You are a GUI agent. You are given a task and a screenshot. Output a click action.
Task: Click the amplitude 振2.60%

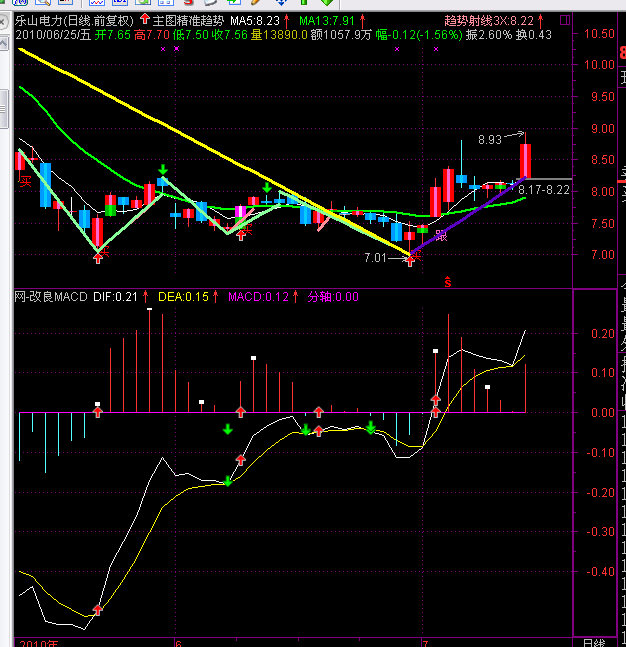[489, 35]
